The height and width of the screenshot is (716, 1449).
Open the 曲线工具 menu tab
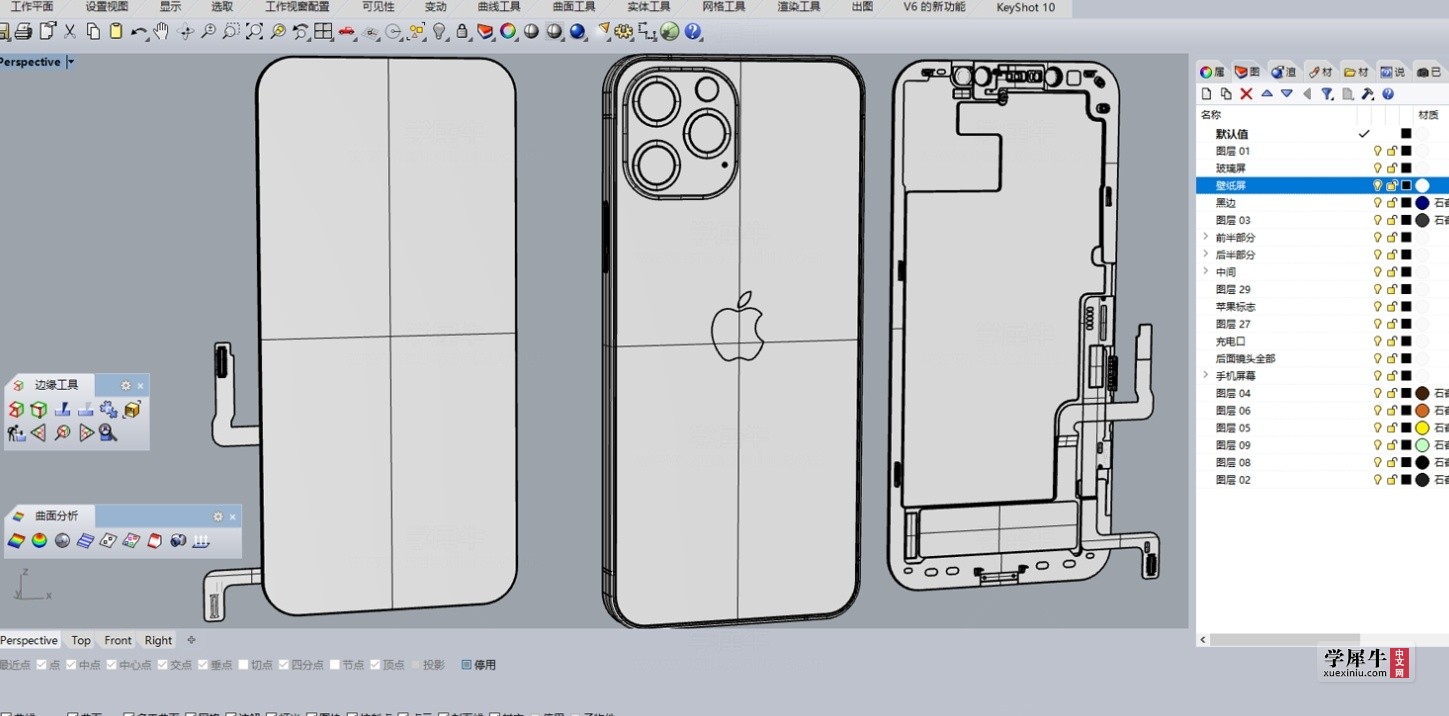click(x=499, y=7)
